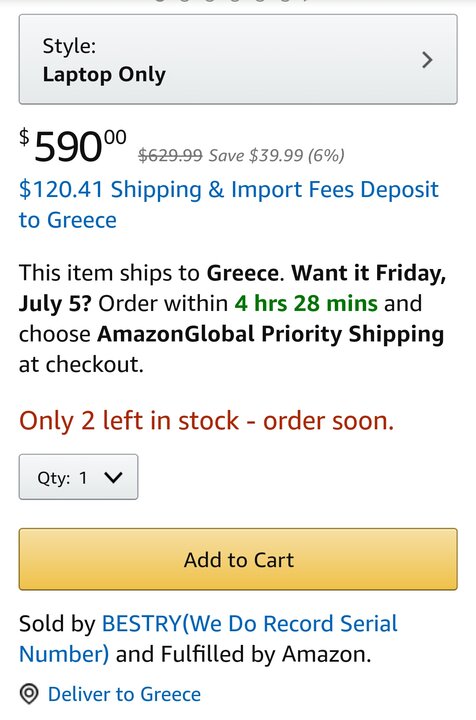Click the Save $39.99 (6%) text

(277, 156)
